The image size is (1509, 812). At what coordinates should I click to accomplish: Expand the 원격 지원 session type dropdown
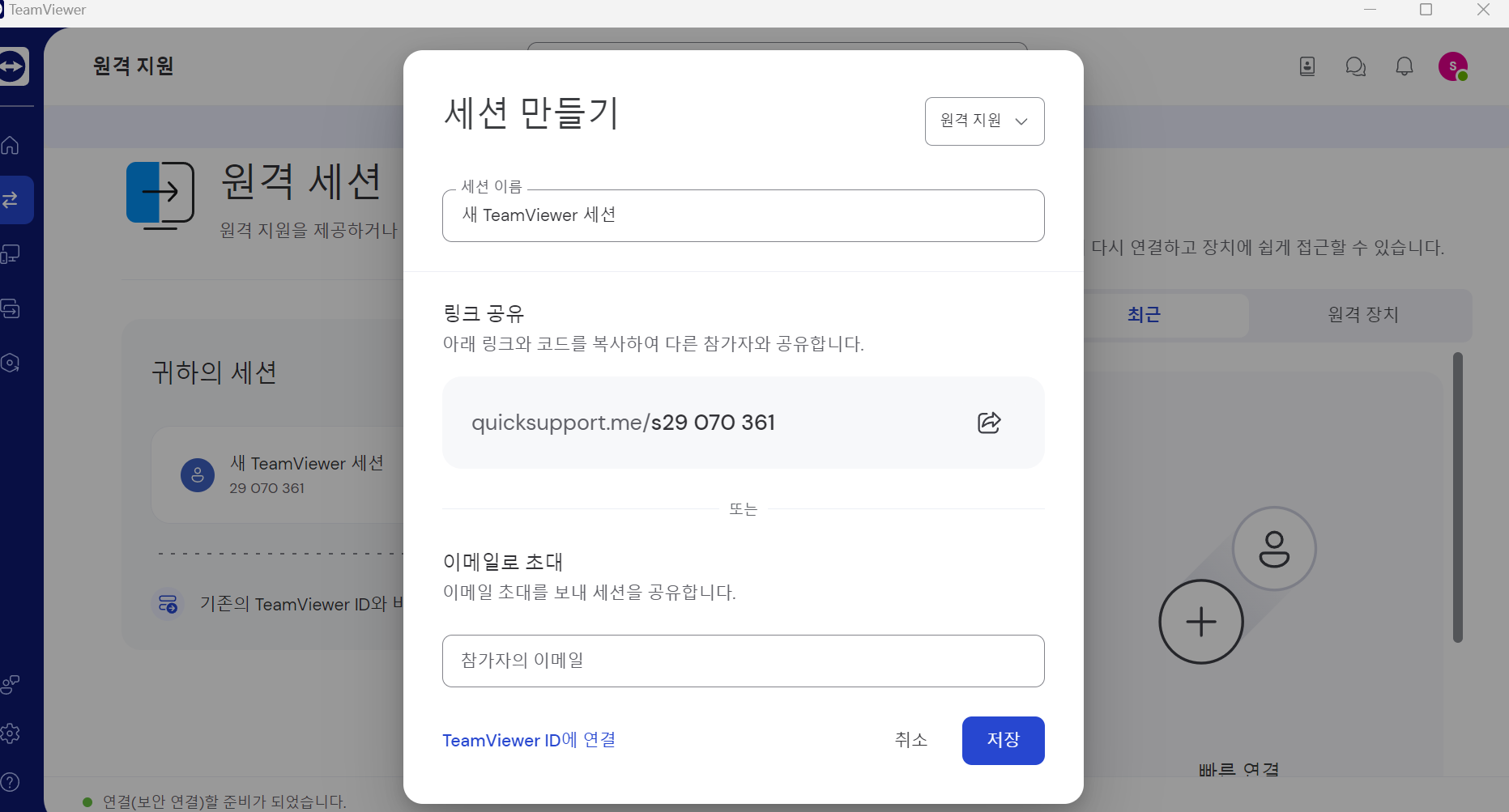tap(984, 121)
